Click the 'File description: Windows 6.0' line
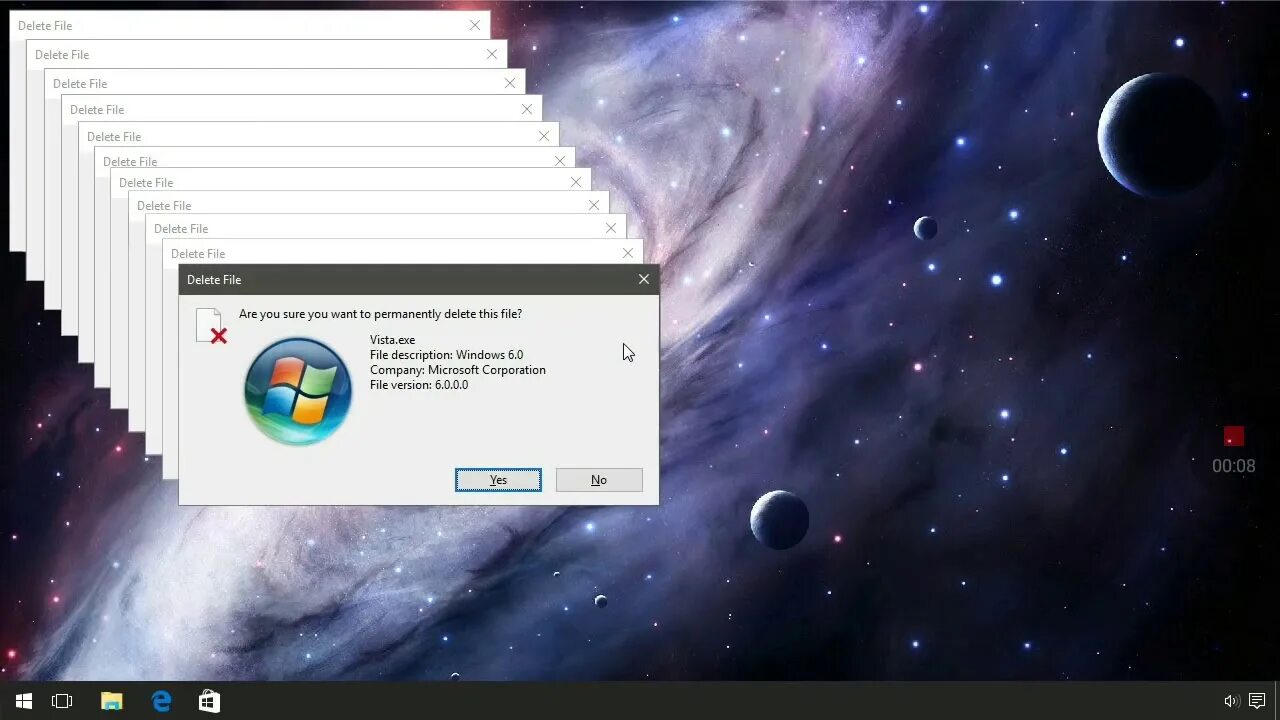Screen dimensions: 1280x720 pos(446,355)
